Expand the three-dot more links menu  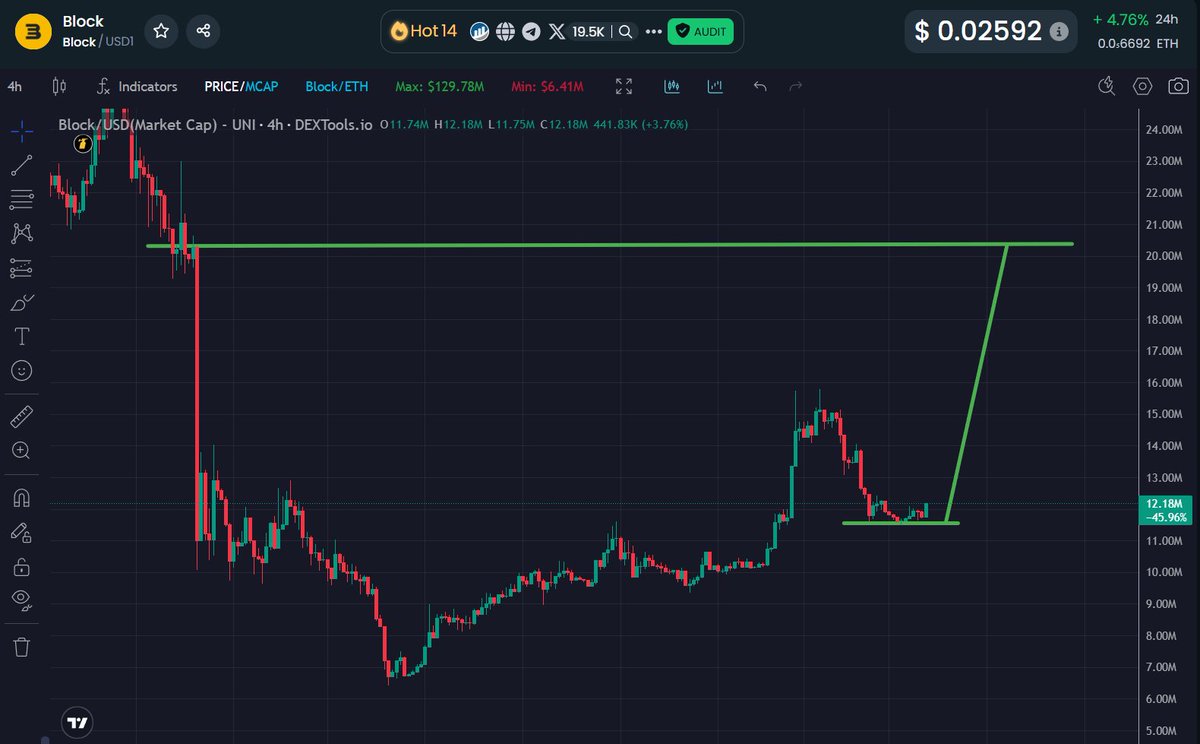pos(654,31)
